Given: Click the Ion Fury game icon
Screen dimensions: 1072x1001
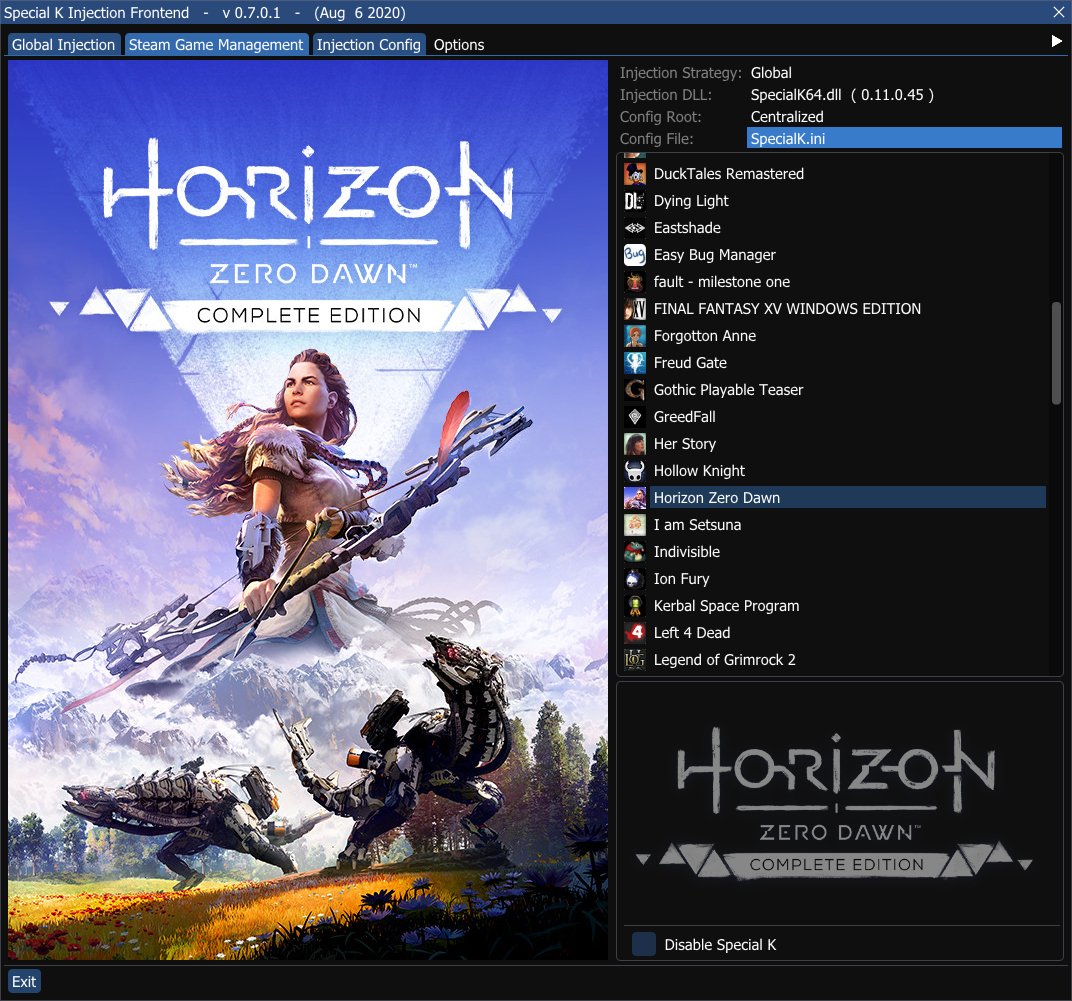Looking at the screenshot, I should 634,579.
